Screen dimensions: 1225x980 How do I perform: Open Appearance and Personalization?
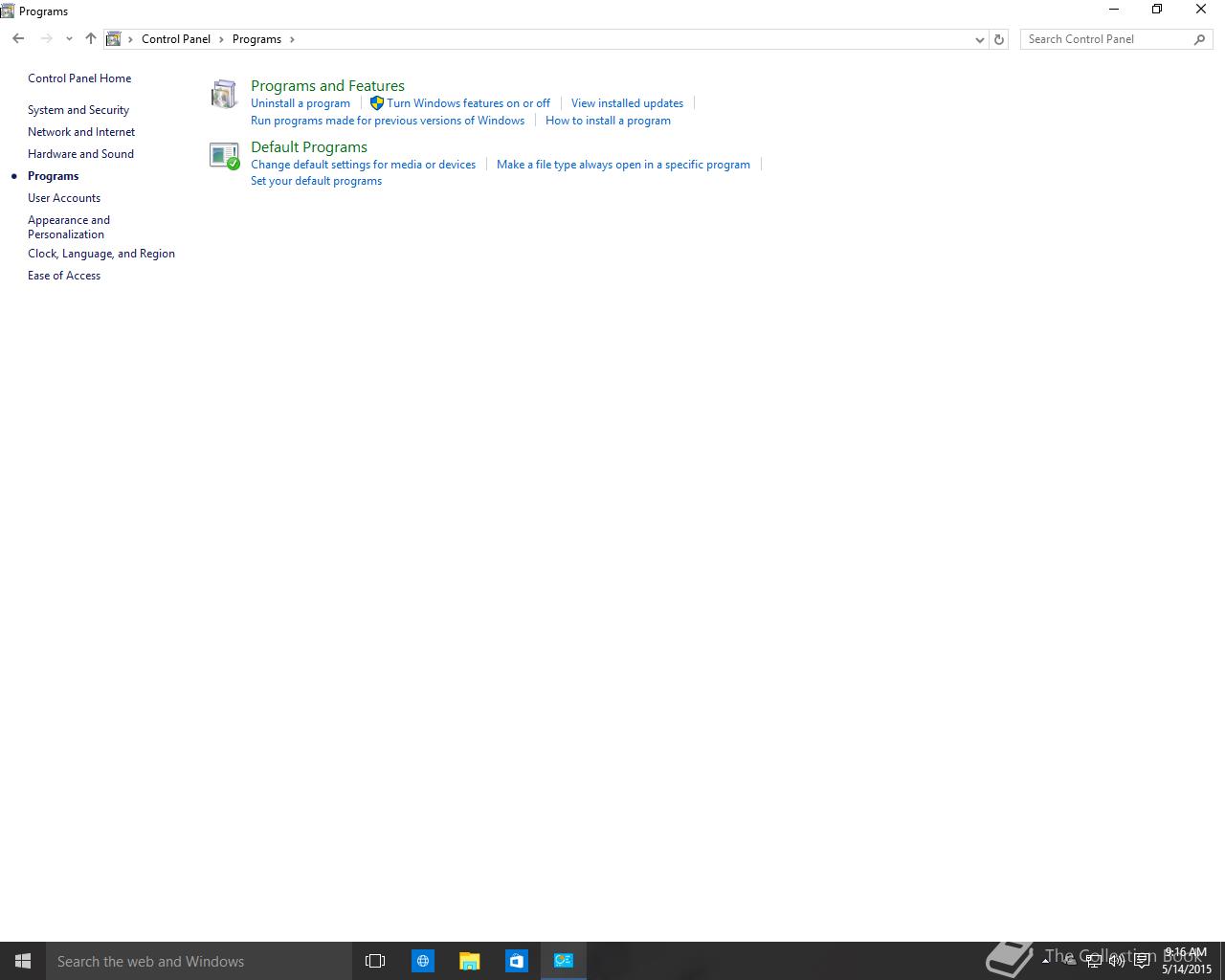pyautogui.click(x=69, y=227)
